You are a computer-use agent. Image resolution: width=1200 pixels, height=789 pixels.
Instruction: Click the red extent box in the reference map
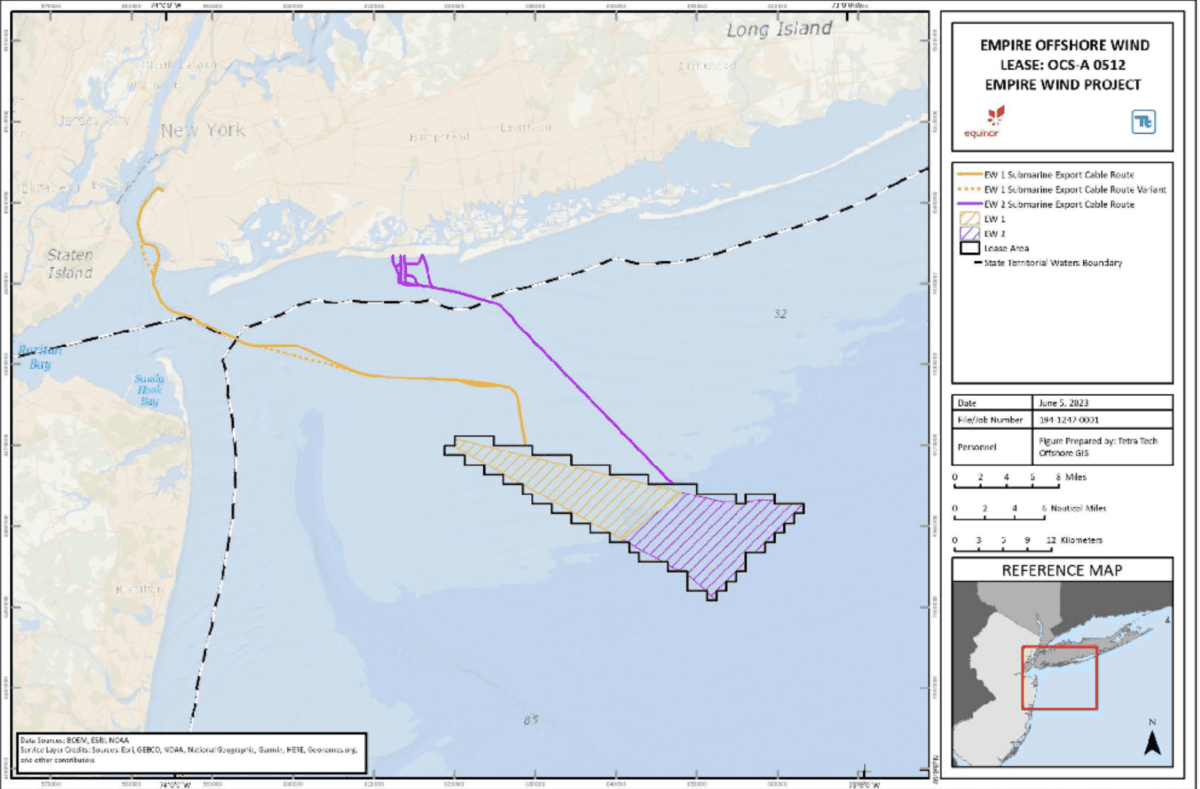(x=1059, y=678)
